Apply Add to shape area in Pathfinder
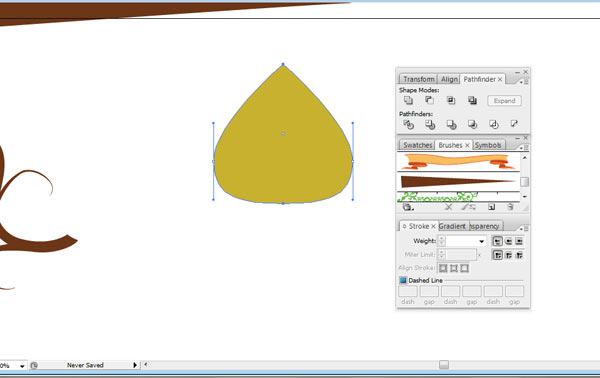Viewport: 600px width, 378px height. pos(408,100)
